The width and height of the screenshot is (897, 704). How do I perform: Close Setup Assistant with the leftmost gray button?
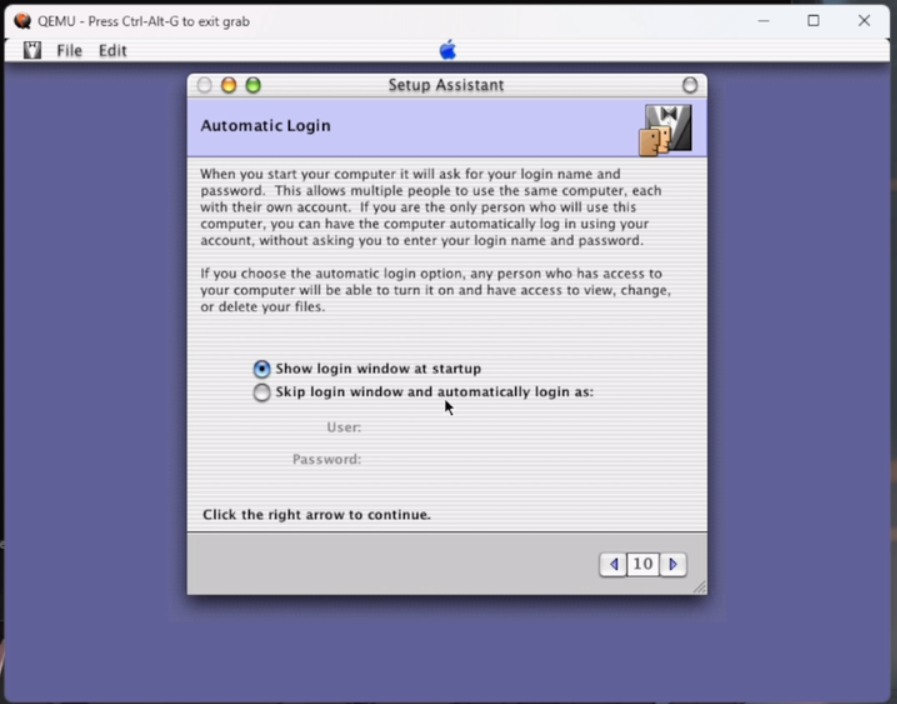pos(205,86)
